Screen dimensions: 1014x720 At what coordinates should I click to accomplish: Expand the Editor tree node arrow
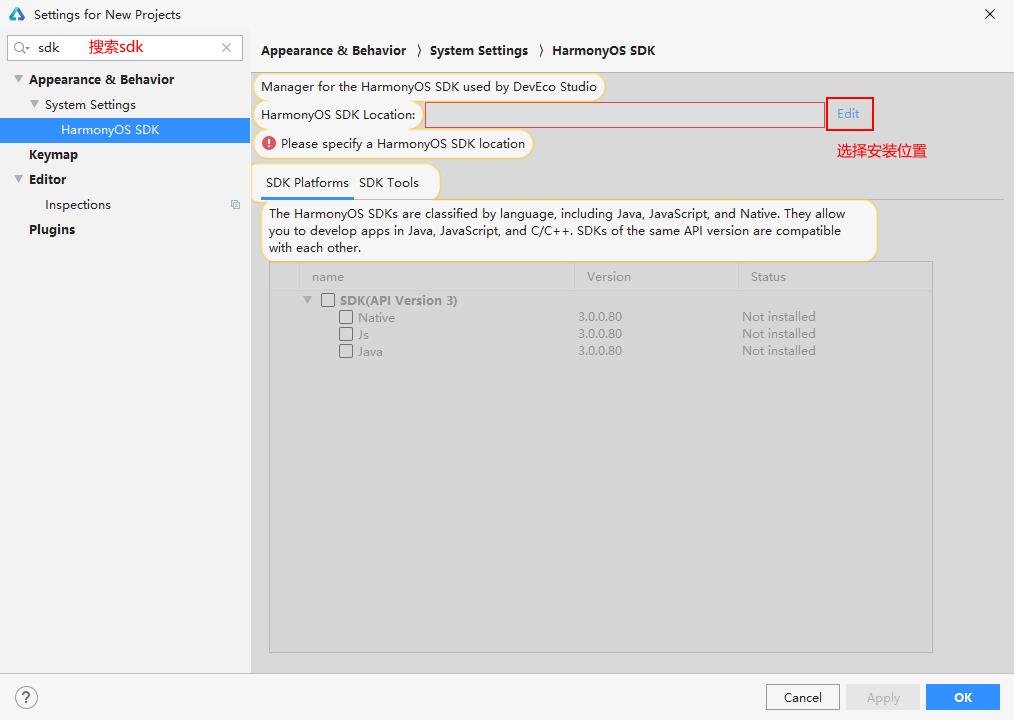[18, 179]
